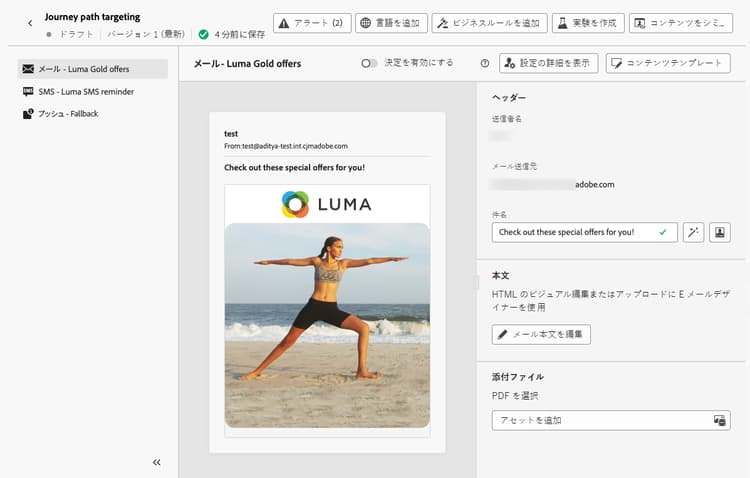Click the ヘッダー section heading

pyautogui.click(x=509, y=98)
